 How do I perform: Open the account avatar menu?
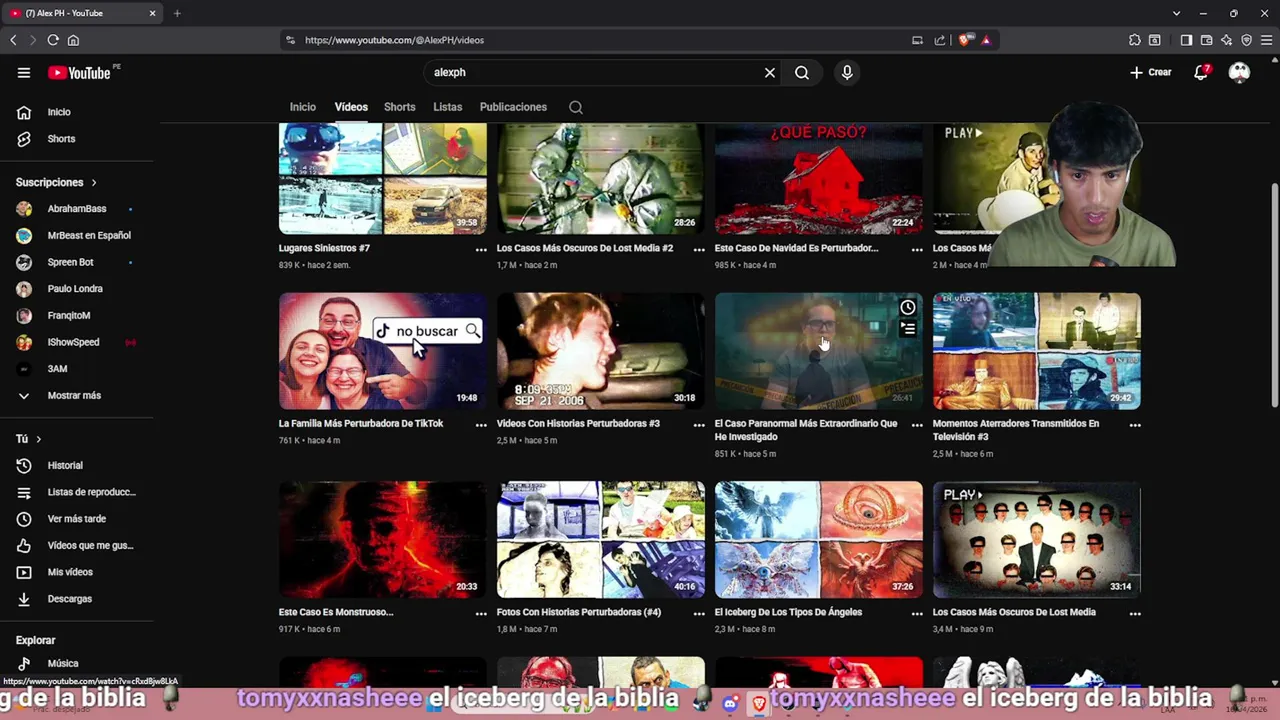pos(1239,72)
